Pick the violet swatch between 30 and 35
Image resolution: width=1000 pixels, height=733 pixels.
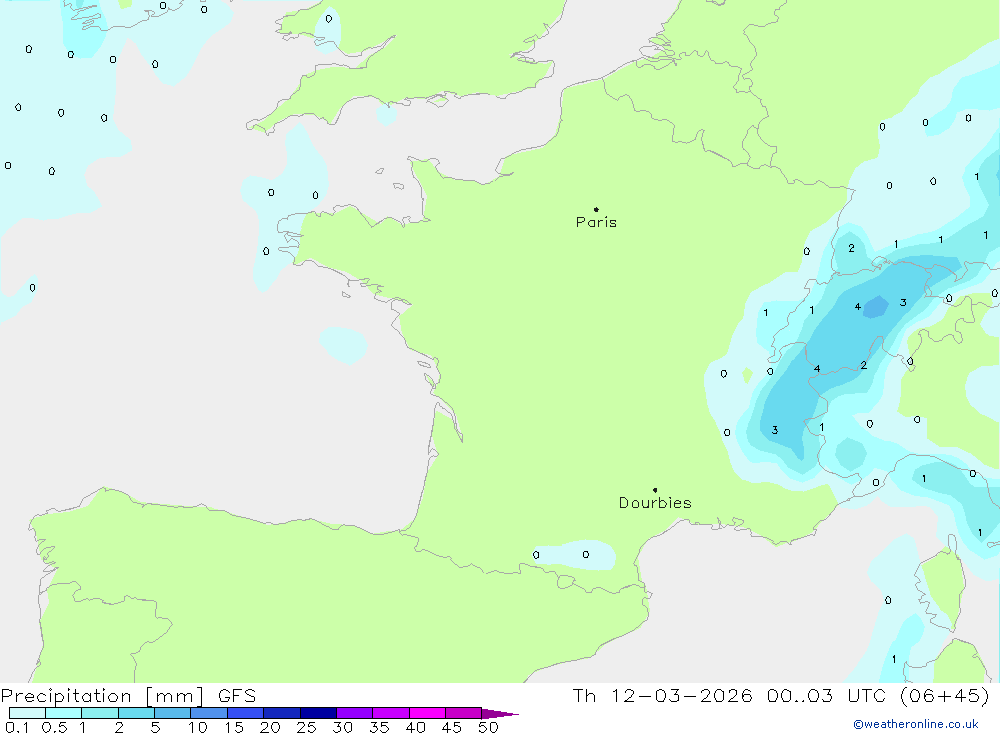coord(354,713)
